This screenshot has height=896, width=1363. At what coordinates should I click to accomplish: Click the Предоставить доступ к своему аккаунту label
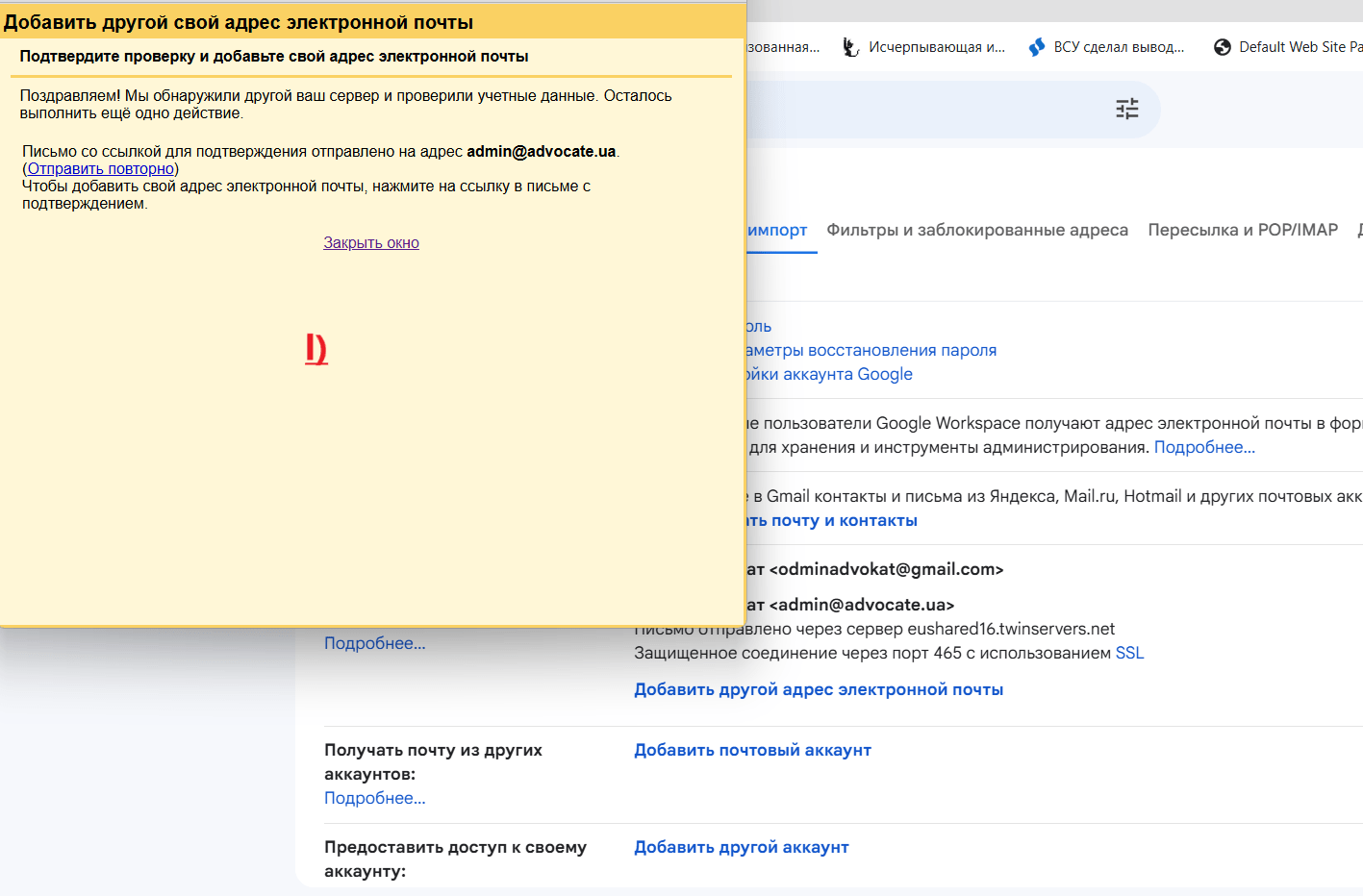(x=455, y=859)
